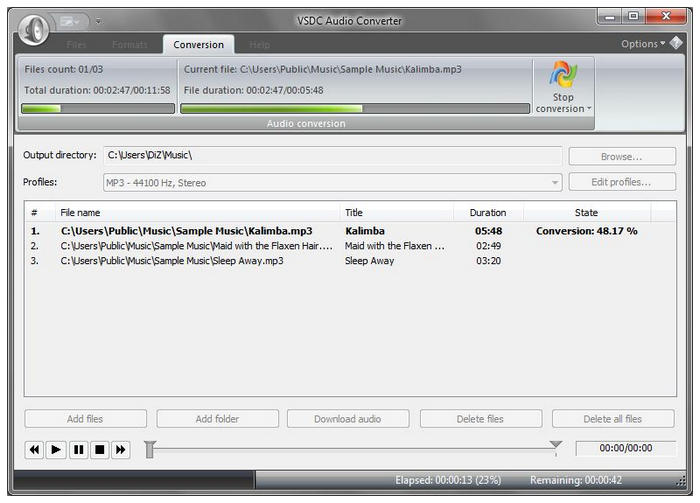Sort by the Title column header
Screen dimensions: 700x503
coord(397,212)
